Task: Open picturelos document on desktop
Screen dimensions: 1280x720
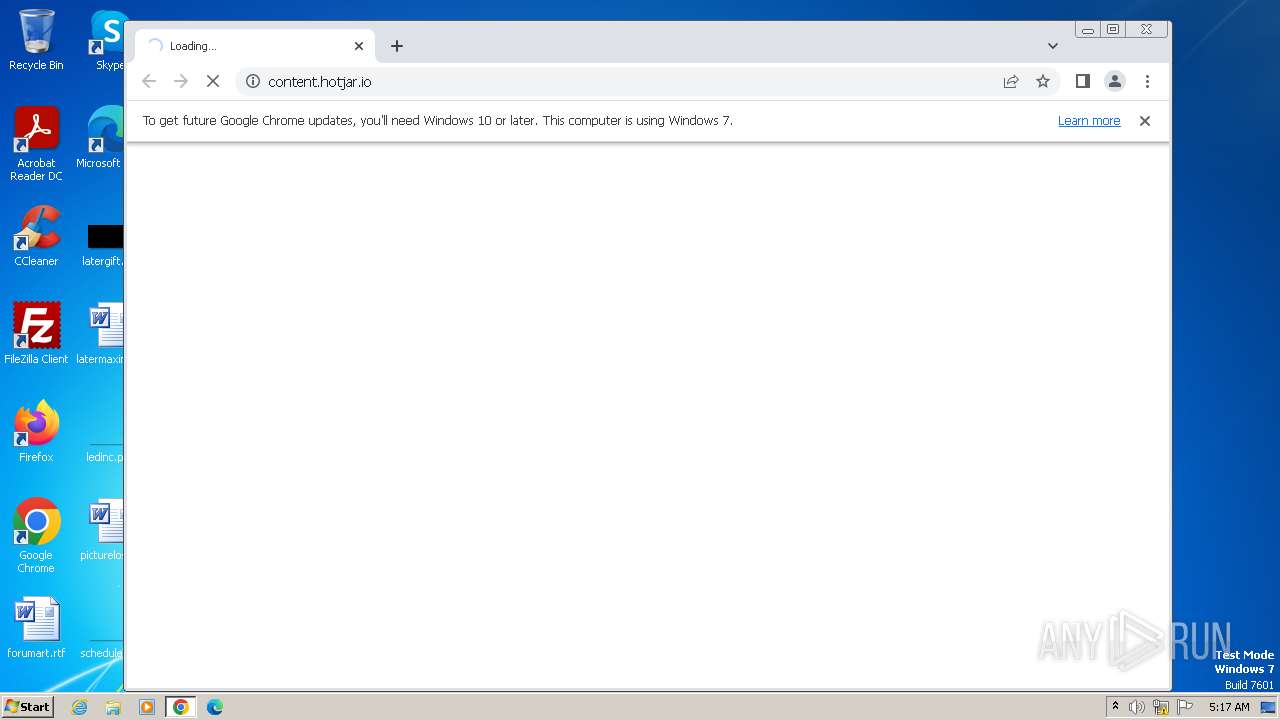Action: tap(102, 530)
